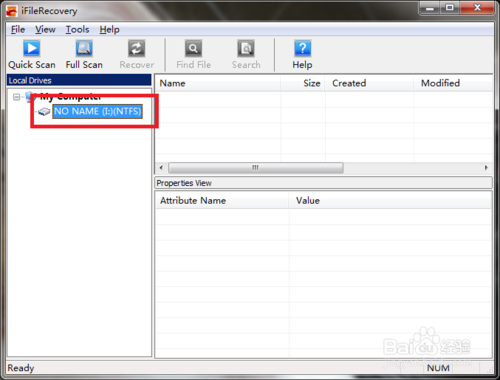Open Help via the question mark icon
This screenshot has height=380, width=500.
(302, 49)
